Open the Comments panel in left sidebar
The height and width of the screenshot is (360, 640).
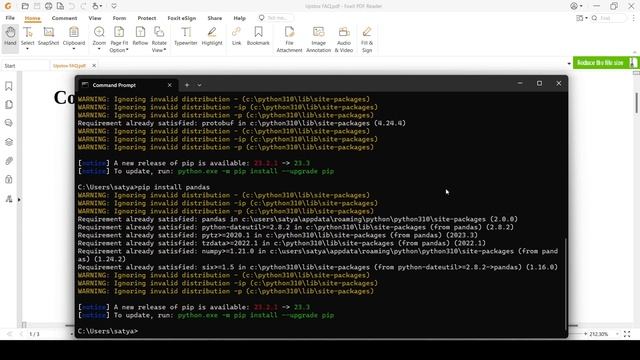coord(9,123)
